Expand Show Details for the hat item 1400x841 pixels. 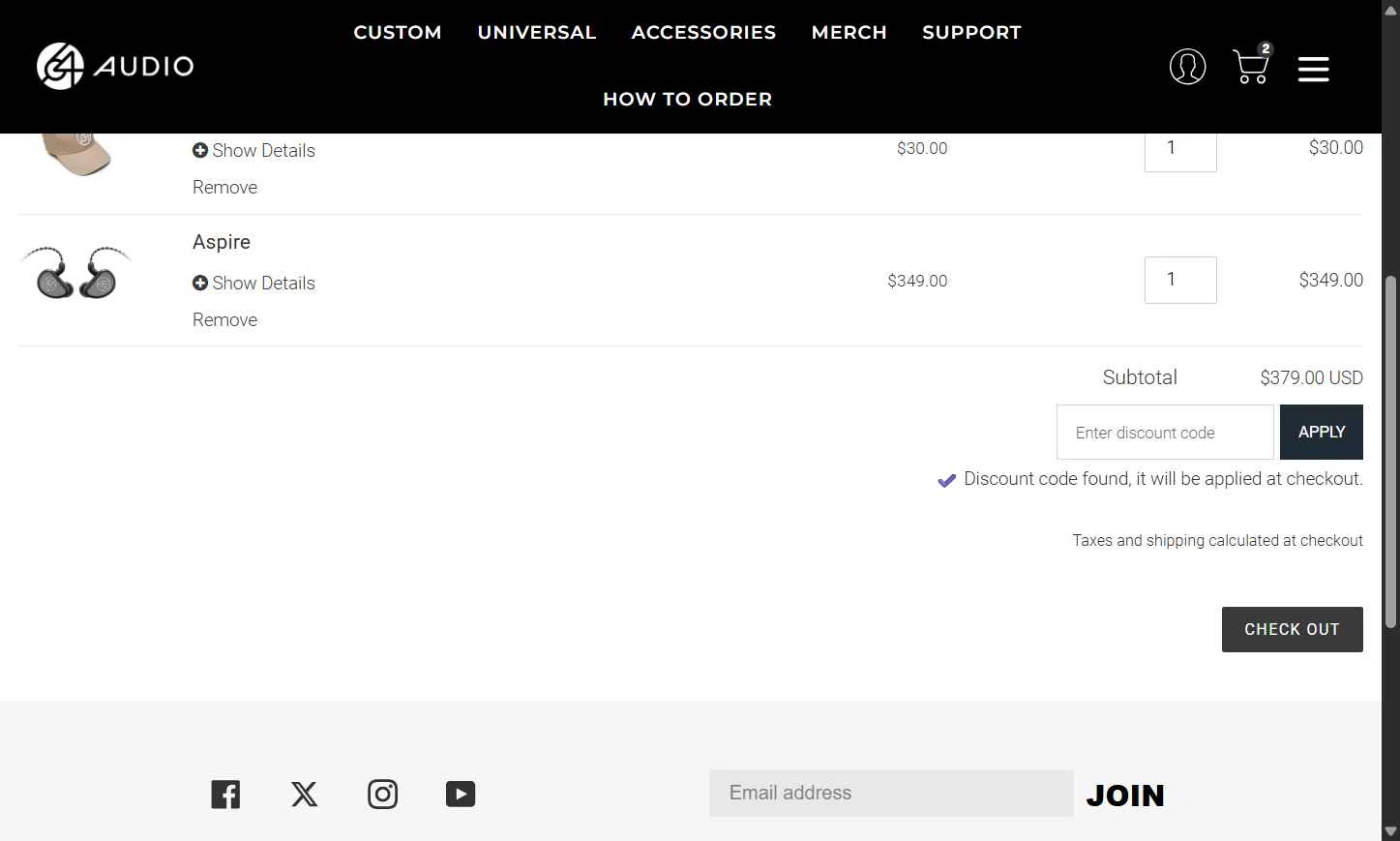253,150
